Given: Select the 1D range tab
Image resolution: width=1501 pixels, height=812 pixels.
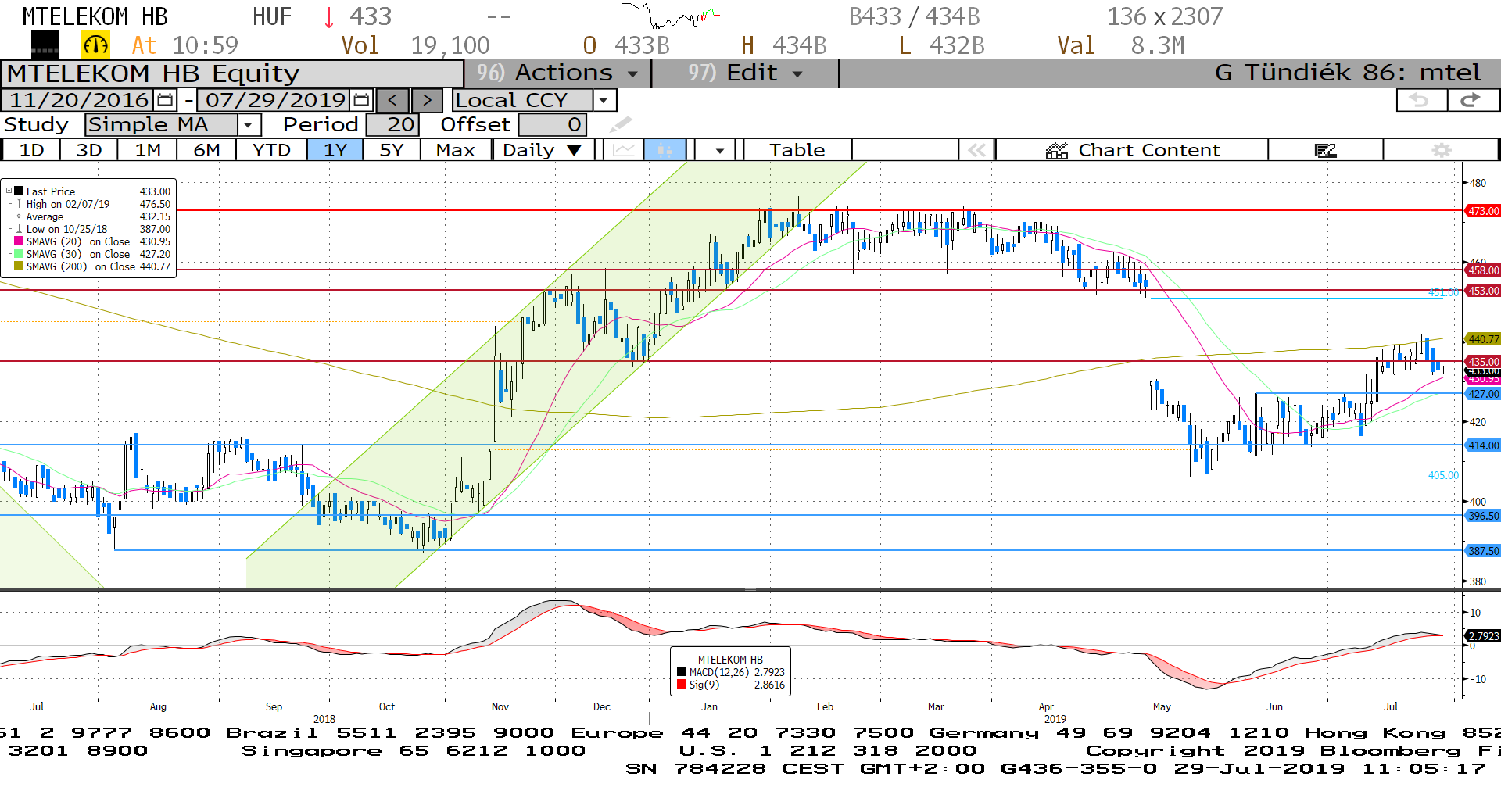Looking at the screenshot, I should [x=31, y=150].
